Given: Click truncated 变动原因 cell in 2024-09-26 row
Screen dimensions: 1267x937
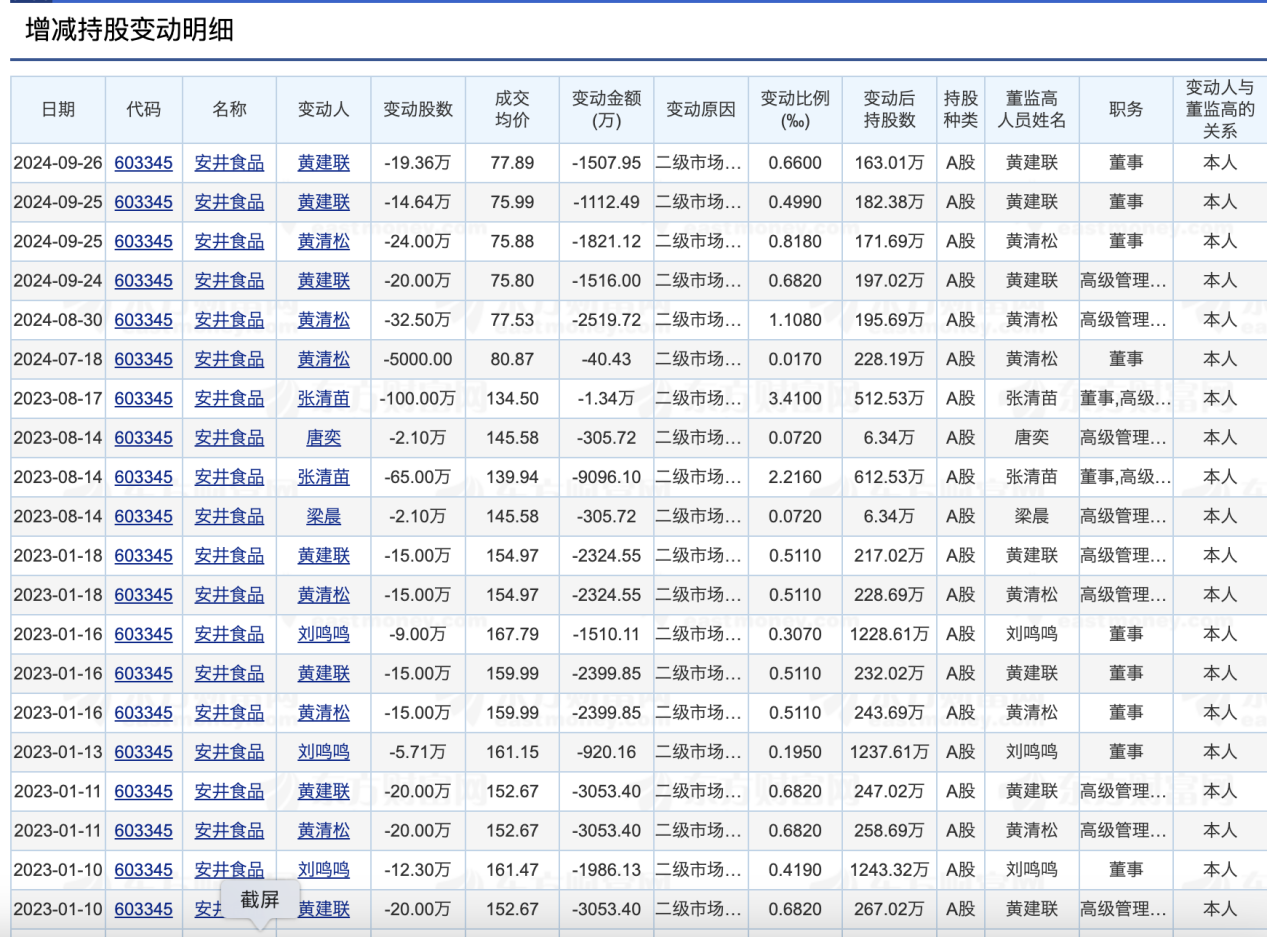Looking at the screenshot, I should [x=700, y=163].
